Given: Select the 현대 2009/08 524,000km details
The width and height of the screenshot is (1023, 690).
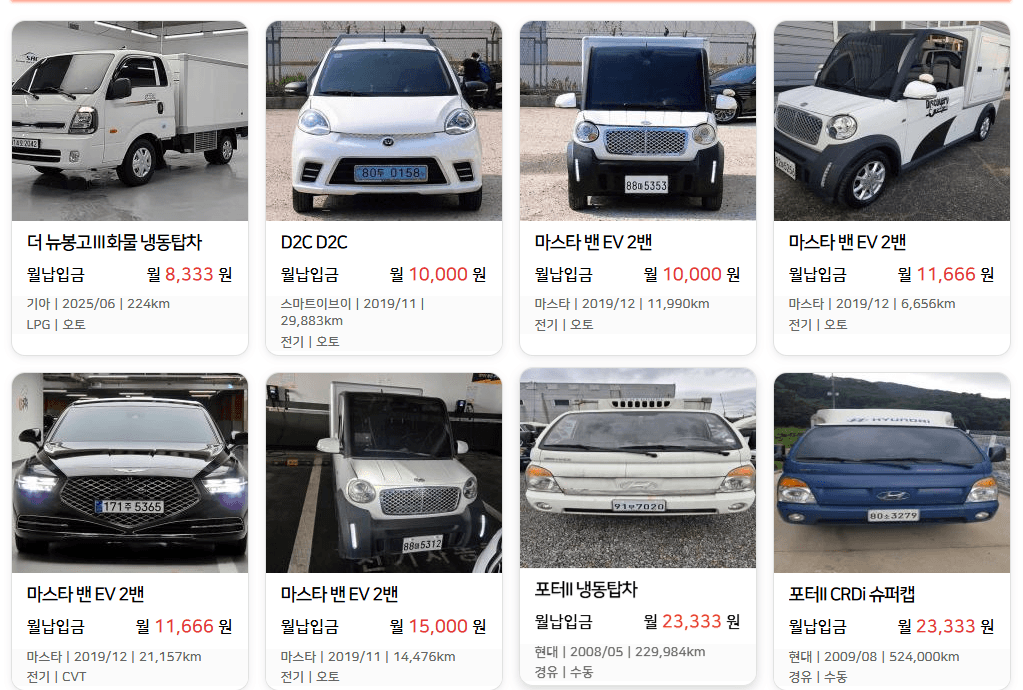Looking at the screenshot, I should click(874, 666).
